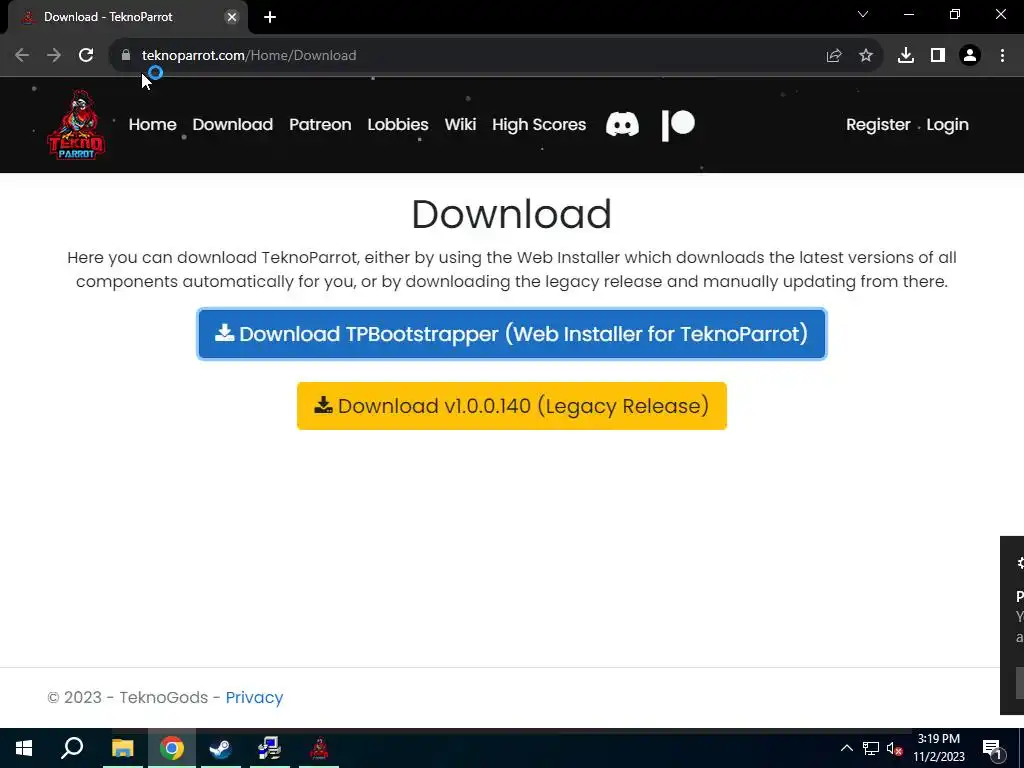Open the Discord icon link
Image resolution: width=1024 pixels, height=768 pixels.
[x=622, y=124]
